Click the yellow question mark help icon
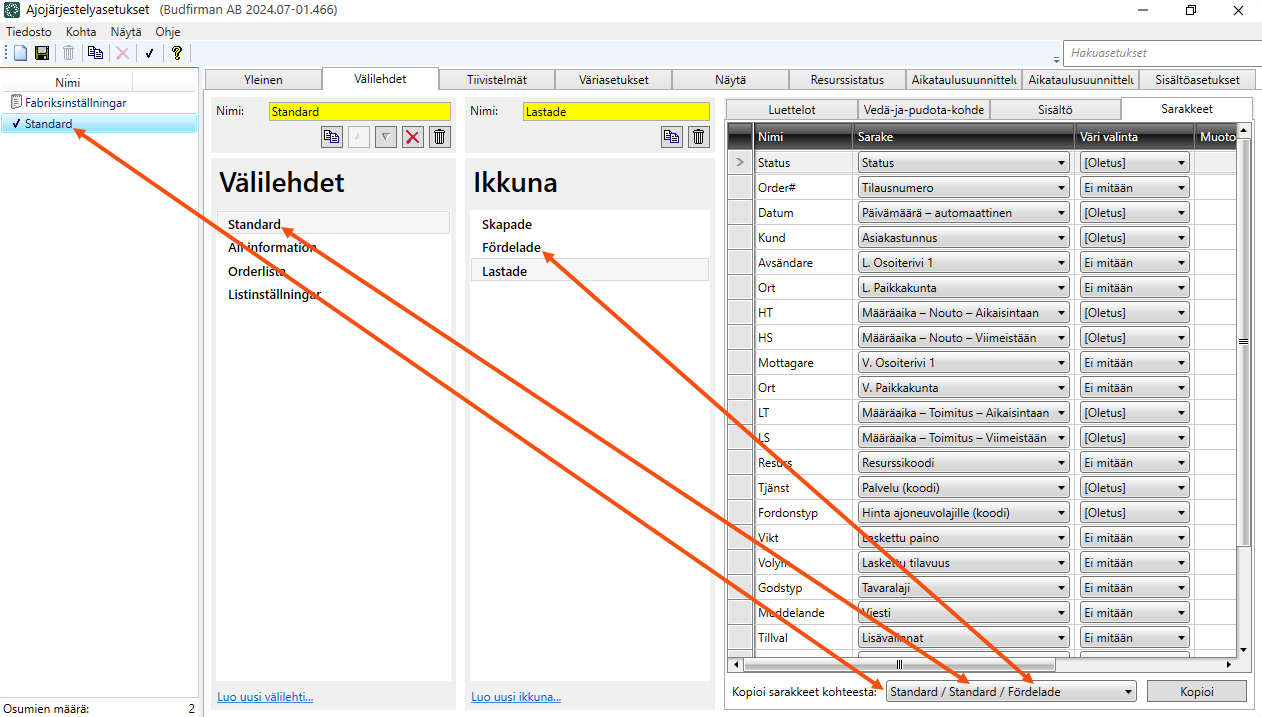Viewport: 1262px width, 717px height. coord(176,53)
